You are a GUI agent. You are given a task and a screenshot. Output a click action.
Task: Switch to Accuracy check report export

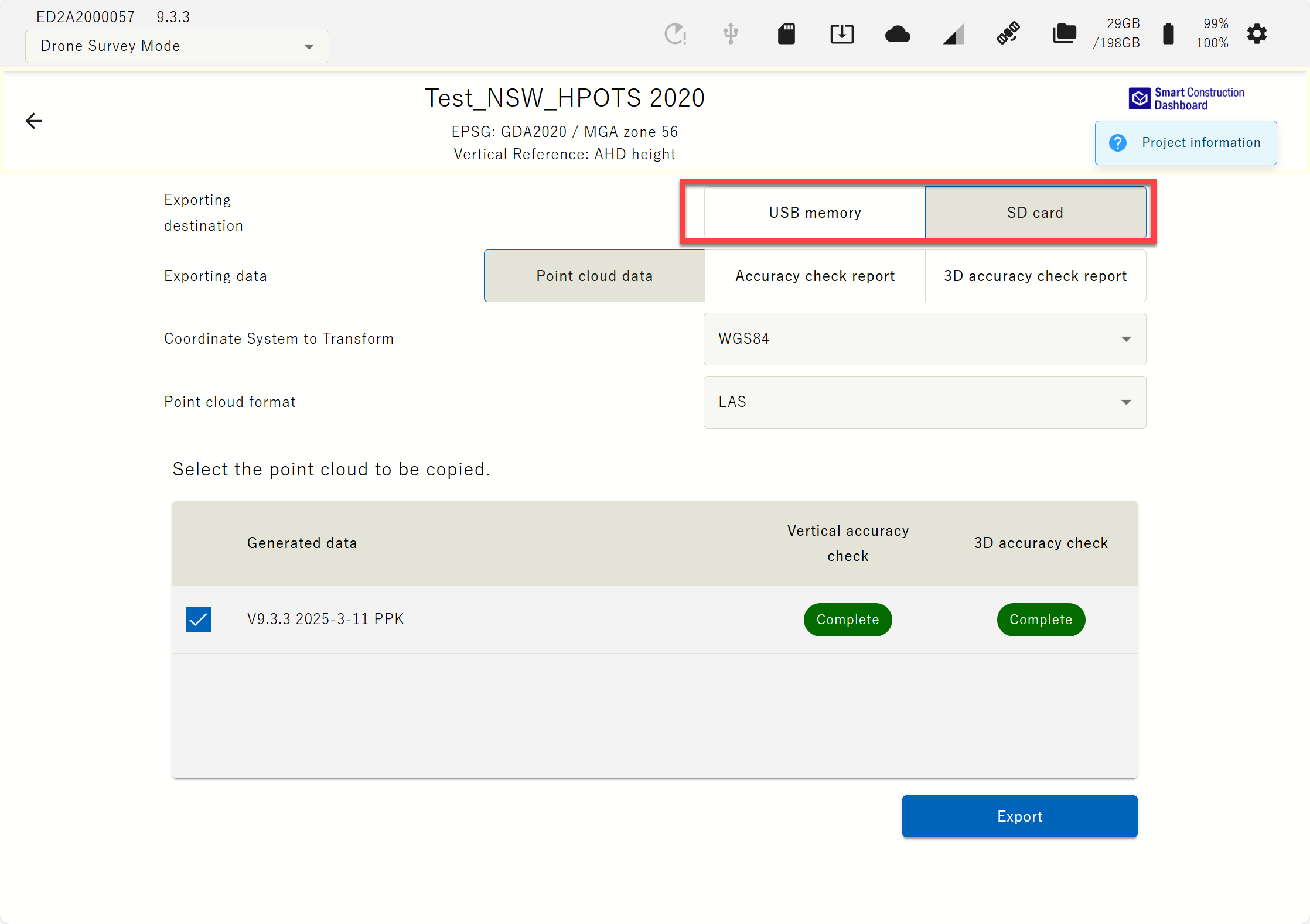(x=815, y=276)
